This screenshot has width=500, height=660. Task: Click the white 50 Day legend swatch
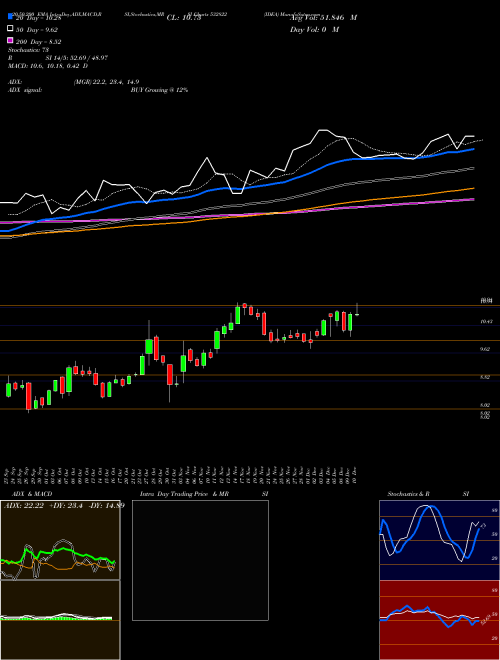[x=10, y=29]
